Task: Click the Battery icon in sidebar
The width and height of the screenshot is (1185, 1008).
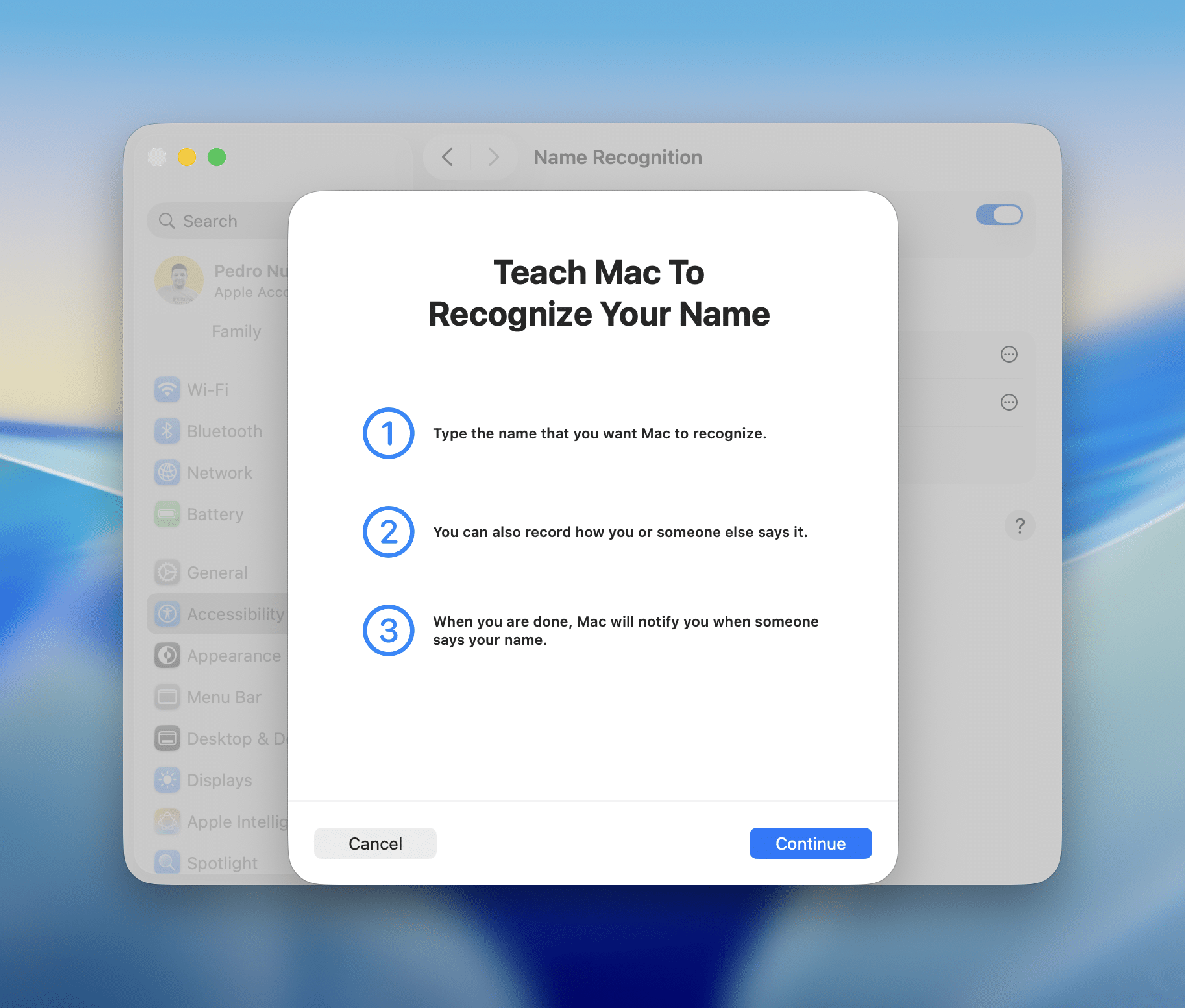Action: coord(167,514)
